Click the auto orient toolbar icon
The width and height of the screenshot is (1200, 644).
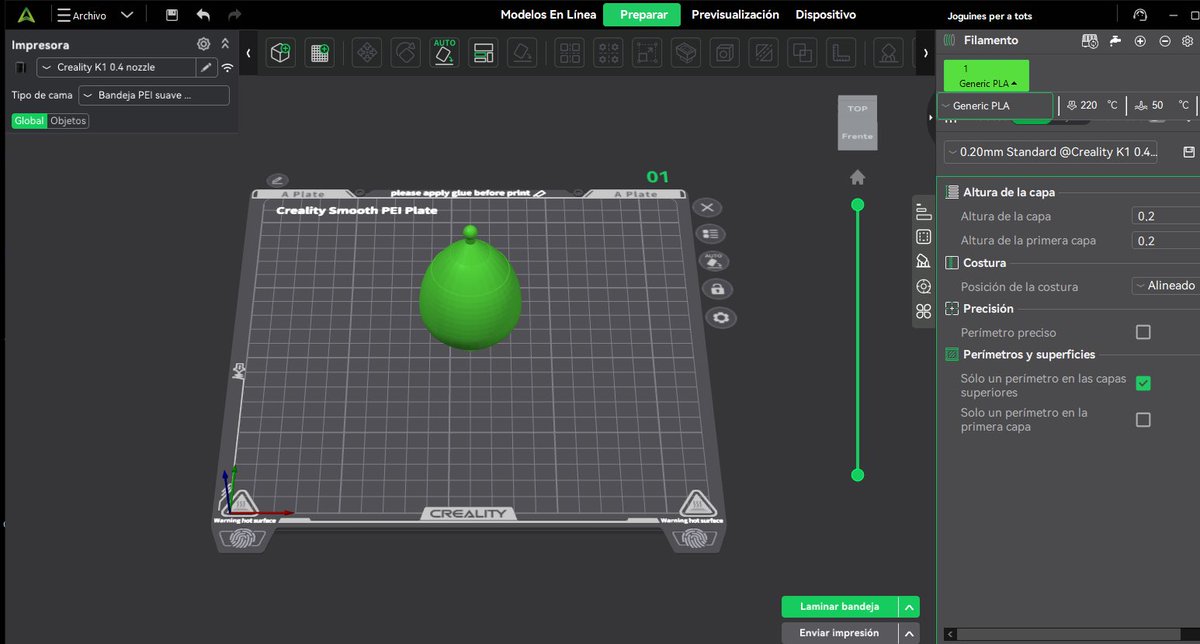(444, 53)
